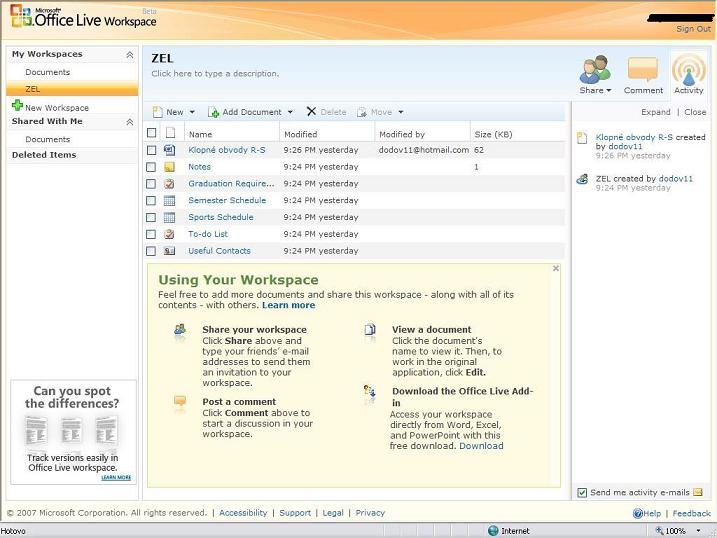Tick the select-all checkbox in header row
This screenshot has width=717, height=538.
coord(152,133)
